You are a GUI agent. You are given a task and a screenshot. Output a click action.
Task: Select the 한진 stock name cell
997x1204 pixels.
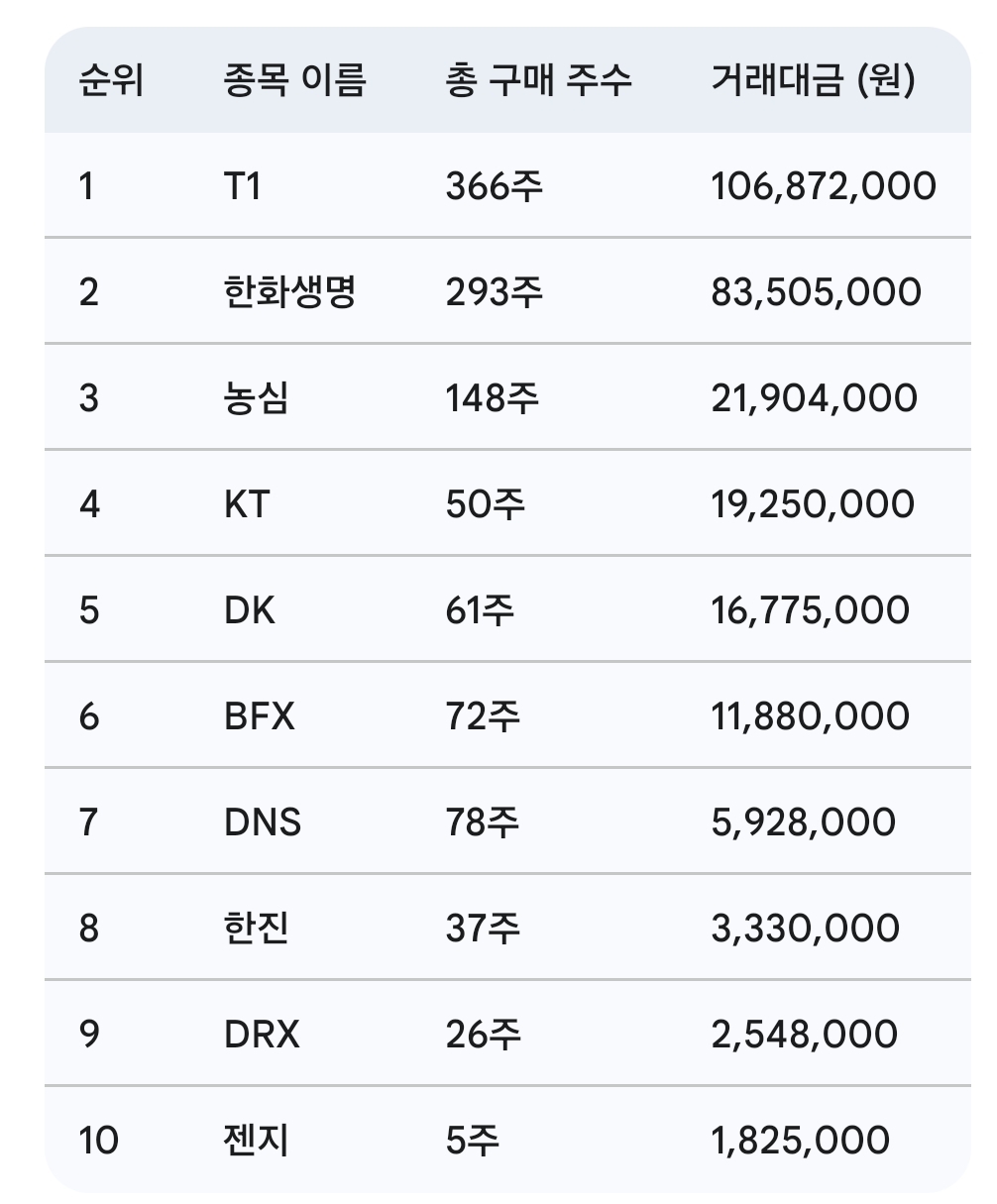point(257,929)
